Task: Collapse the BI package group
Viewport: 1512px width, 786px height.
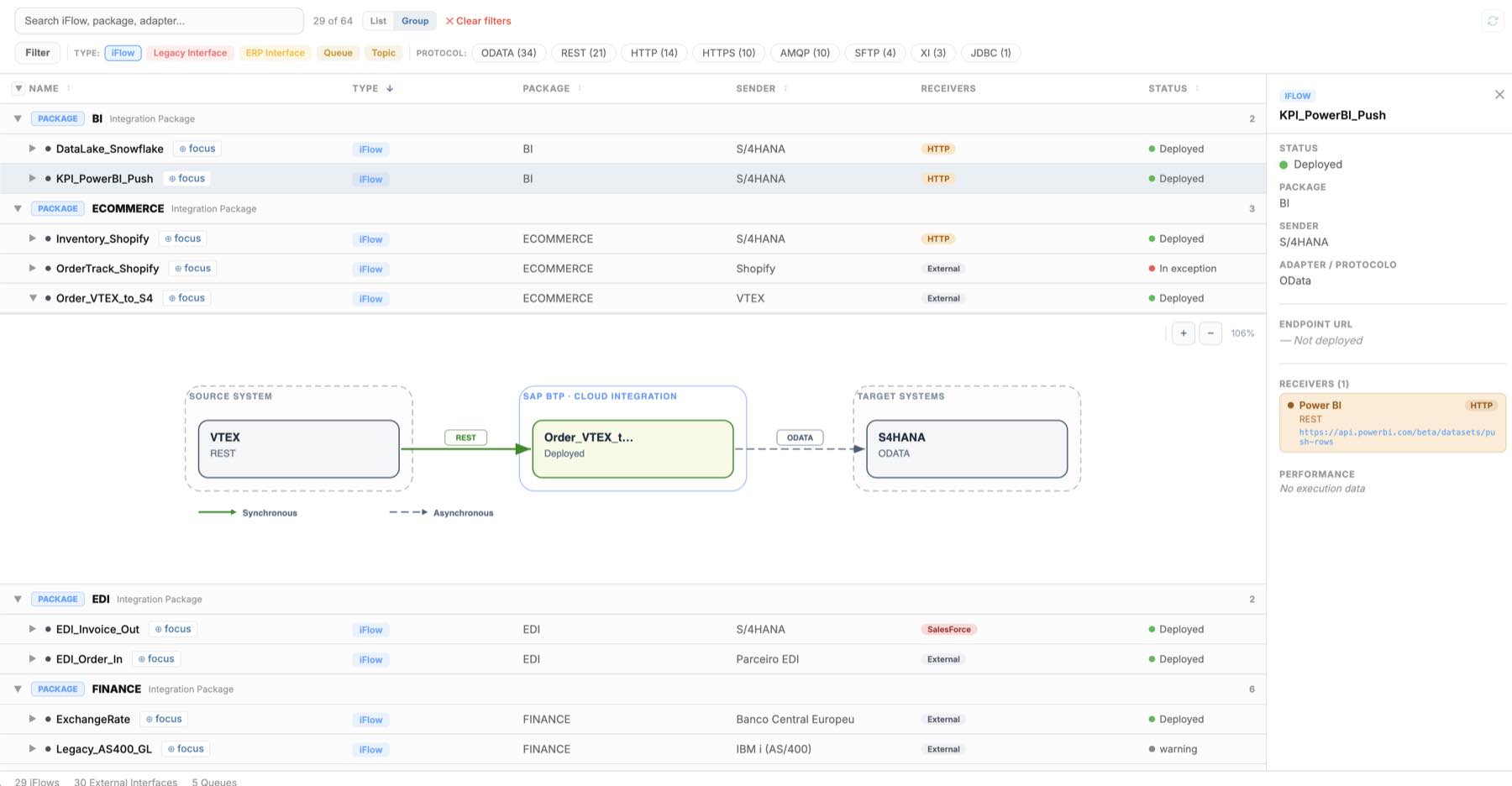Action: (x=18, y=118)
